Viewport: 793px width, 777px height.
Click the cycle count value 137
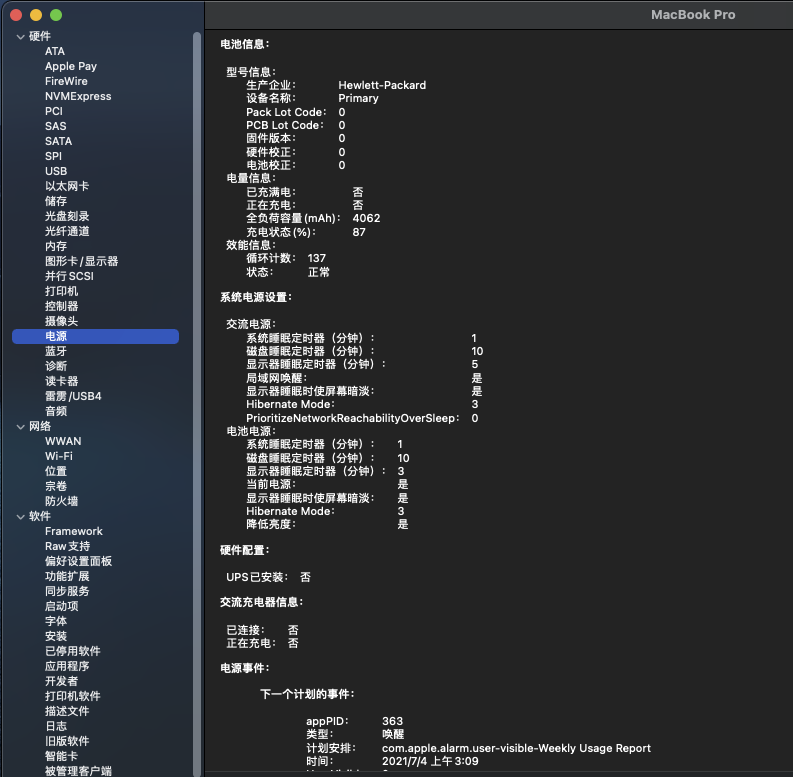coord(317,258)
